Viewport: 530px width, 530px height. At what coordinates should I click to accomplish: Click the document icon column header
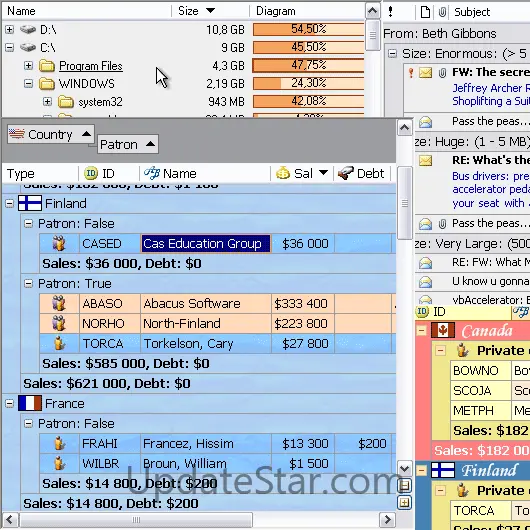pos(425,12)
